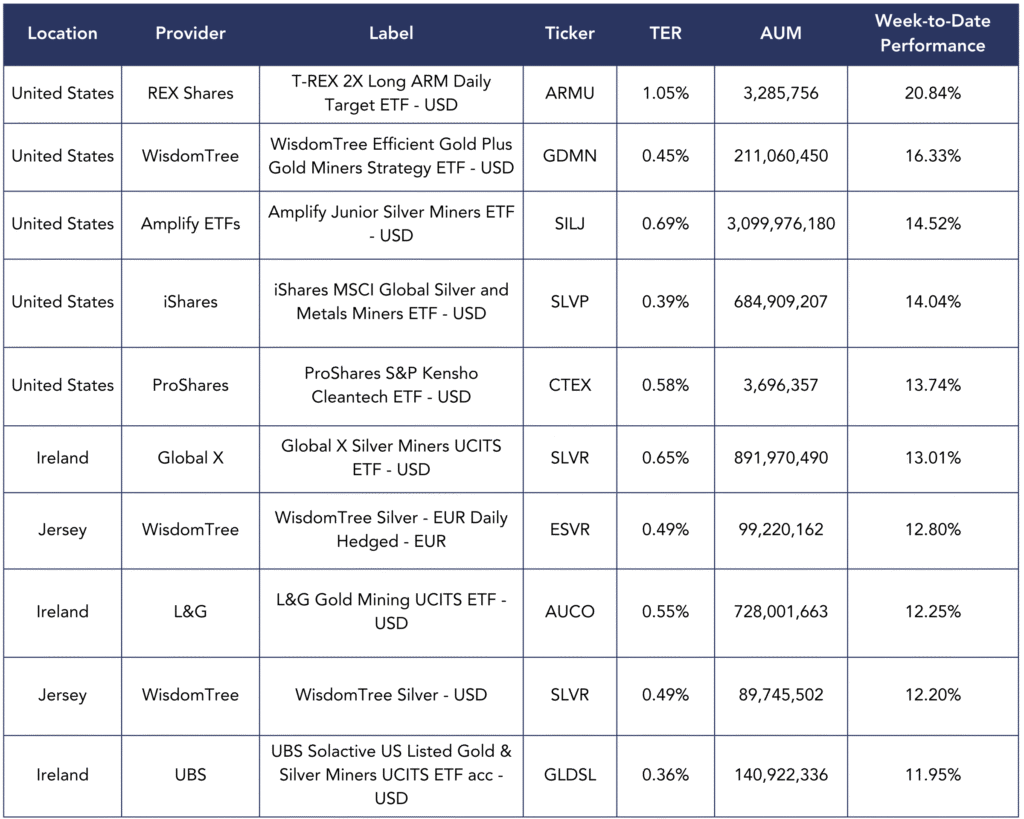
Task: Select the ARMU ticker cell
Action: click(569, 93)
